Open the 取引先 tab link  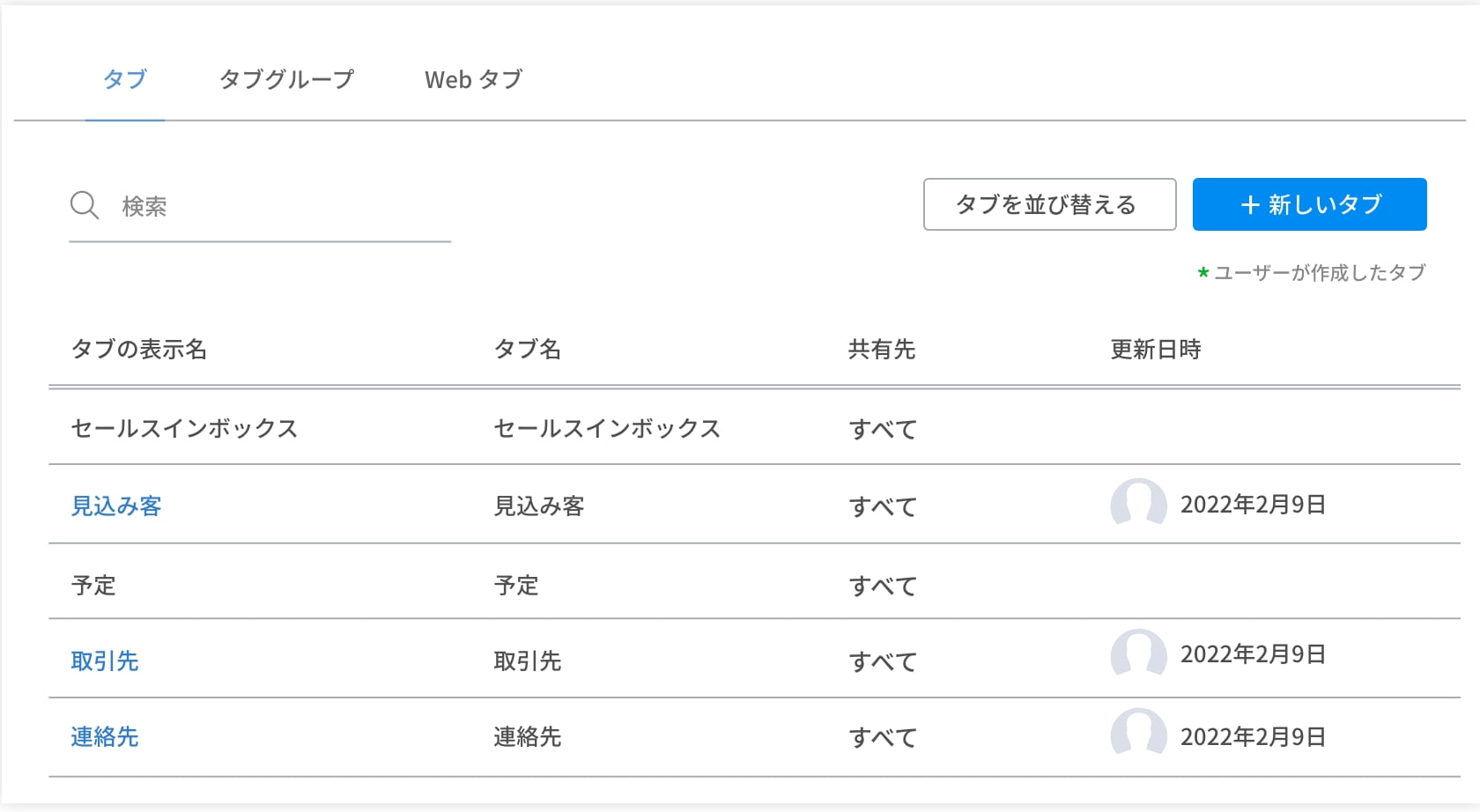(105, 661)
